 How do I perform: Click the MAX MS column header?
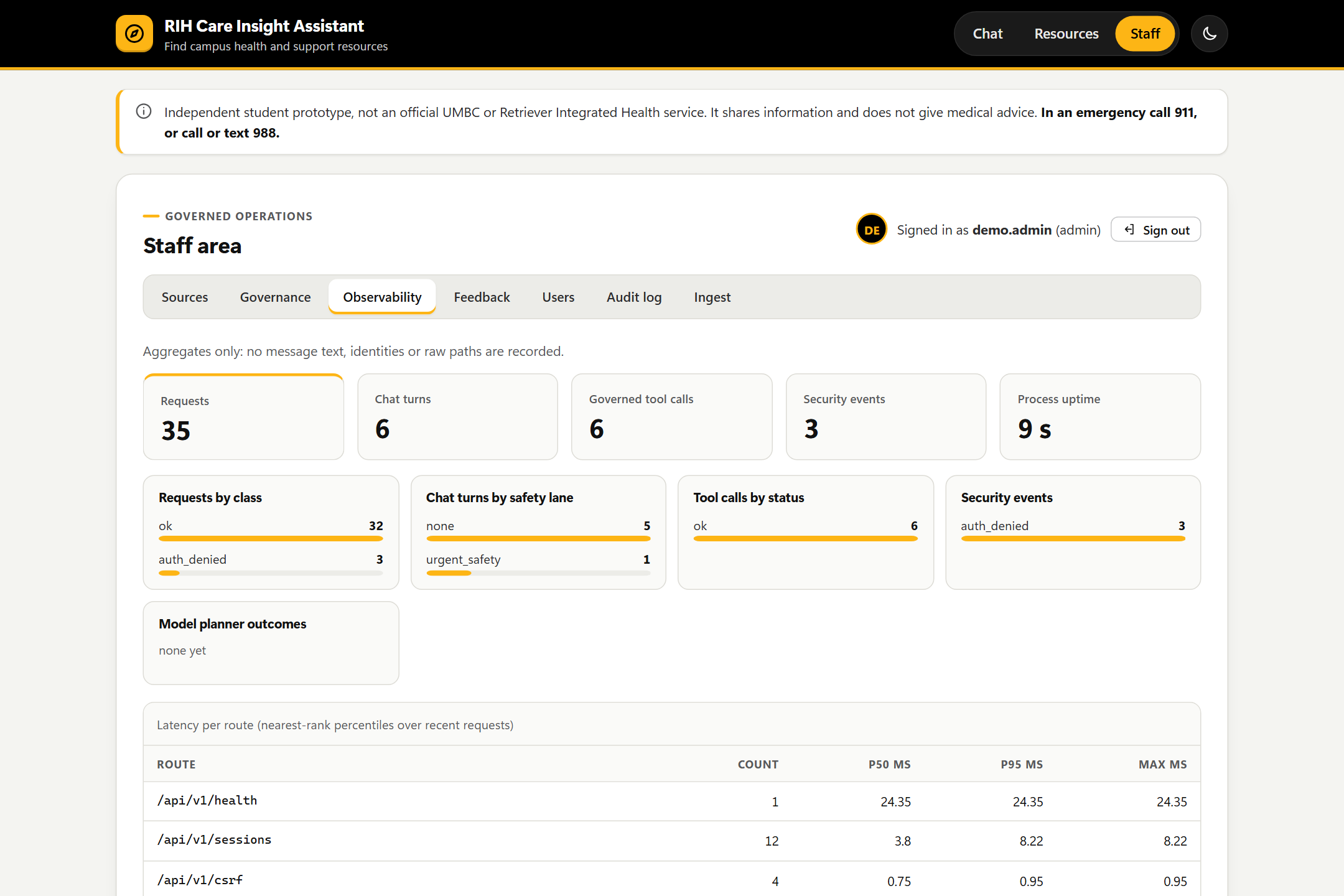pyautogui.click(x=1162, y=764)
